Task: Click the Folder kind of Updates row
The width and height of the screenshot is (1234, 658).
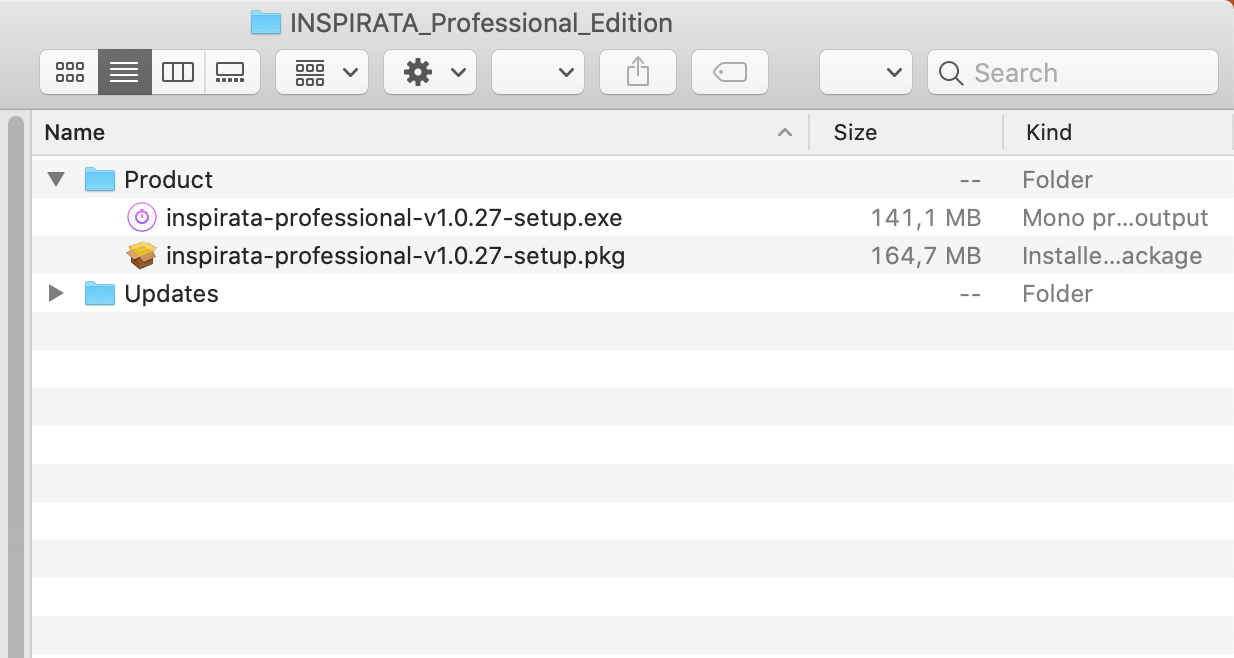Action: (1057, 294)
